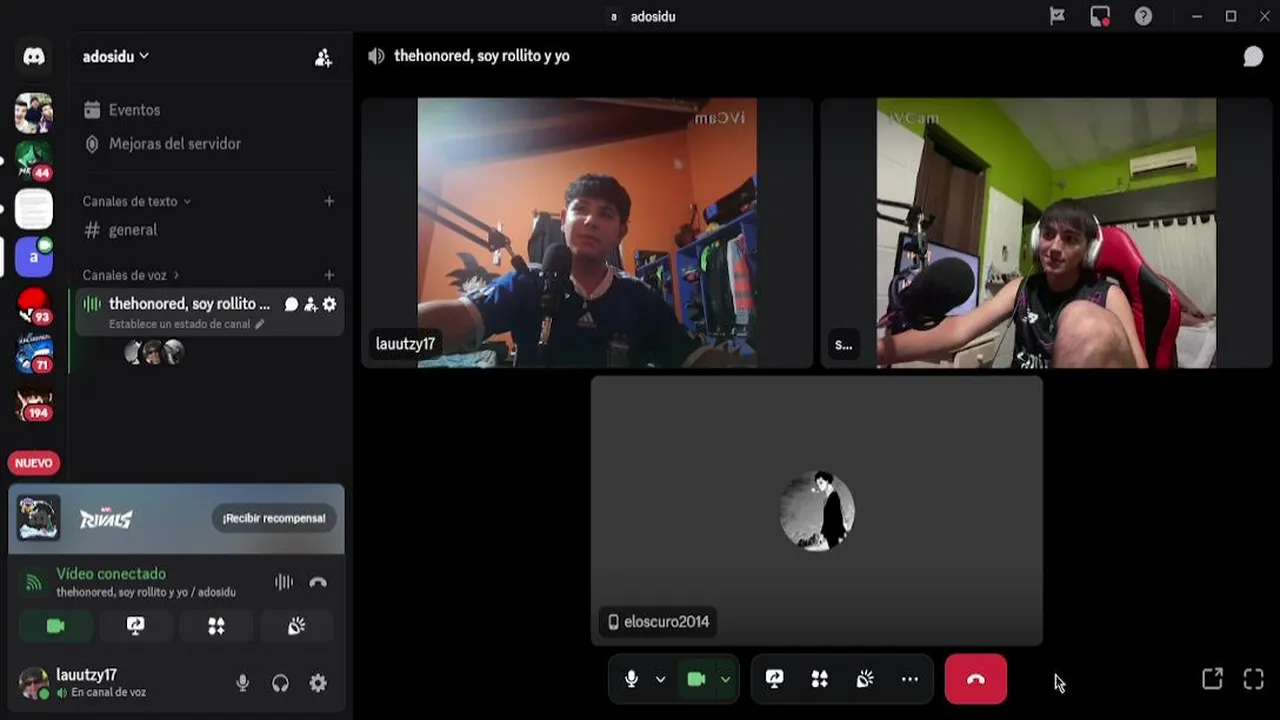Open the server with 71 notifications
1280x720 pixels.
click(x=34, y=353)
